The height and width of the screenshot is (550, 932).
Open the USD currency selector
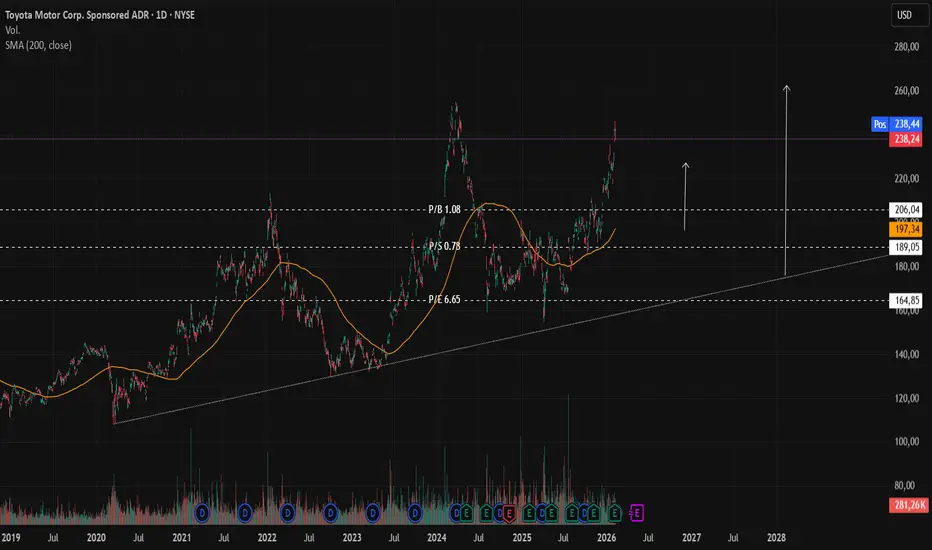tap(909, 15)
